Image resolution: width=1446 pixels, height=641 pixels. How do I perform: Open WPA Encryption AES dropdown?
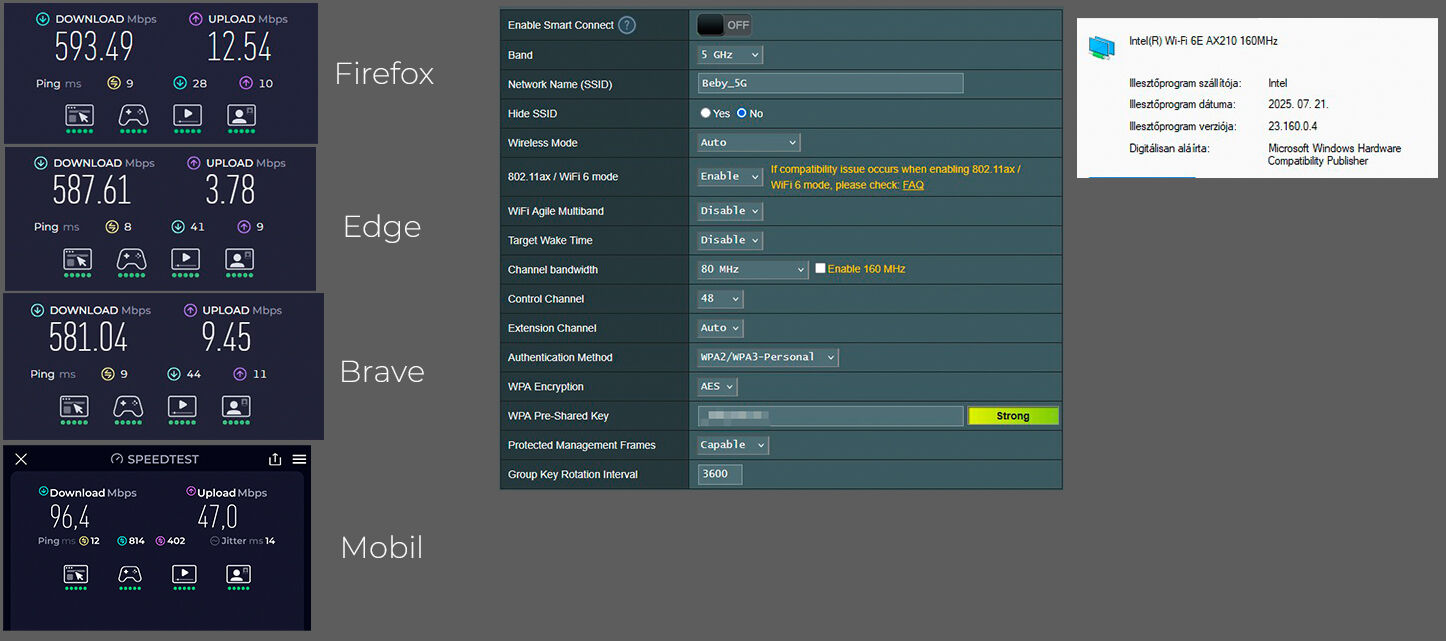(717, 386)
